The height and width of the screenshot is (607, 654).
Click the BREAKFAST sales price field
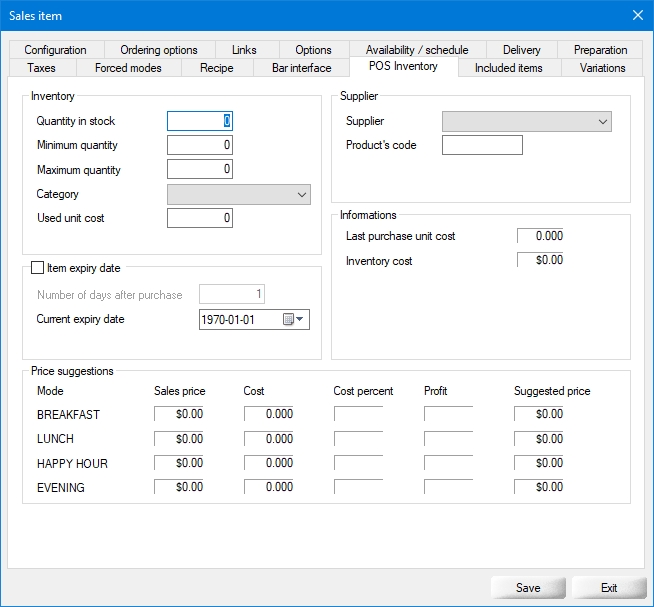(179, 414)
